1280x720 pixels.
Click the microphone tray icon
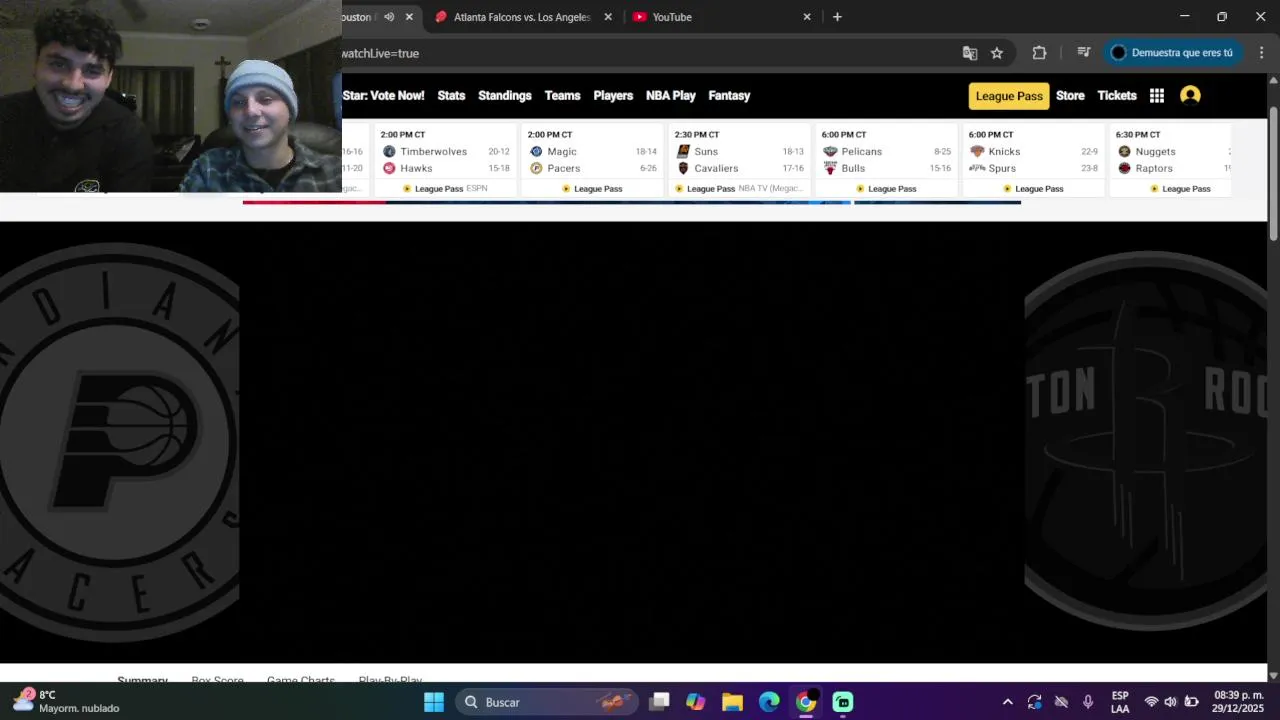click(1088, 702)
